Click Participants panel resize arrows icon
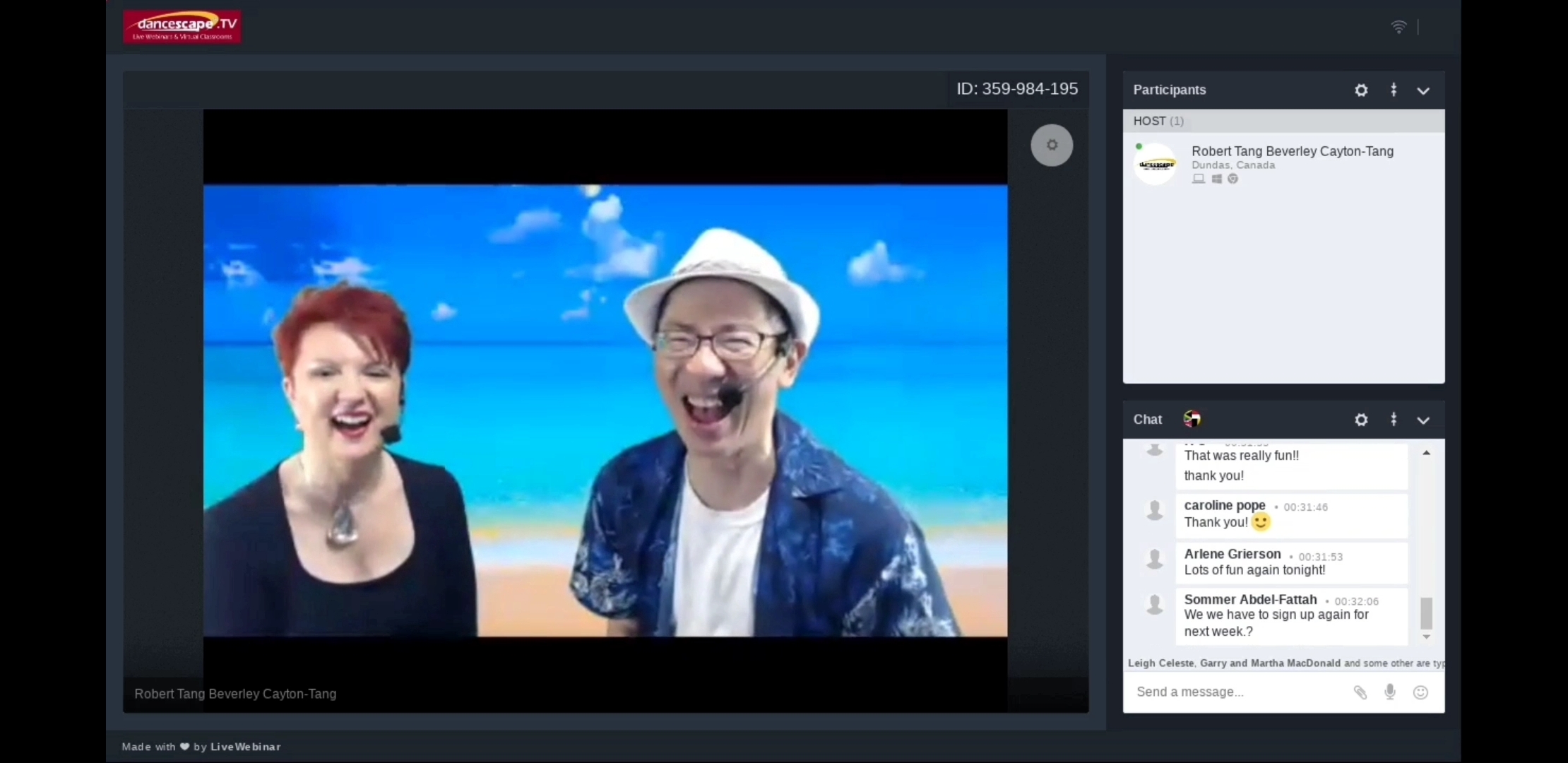This screenshot has width=1568, height=763. [x=1394, y=90]
